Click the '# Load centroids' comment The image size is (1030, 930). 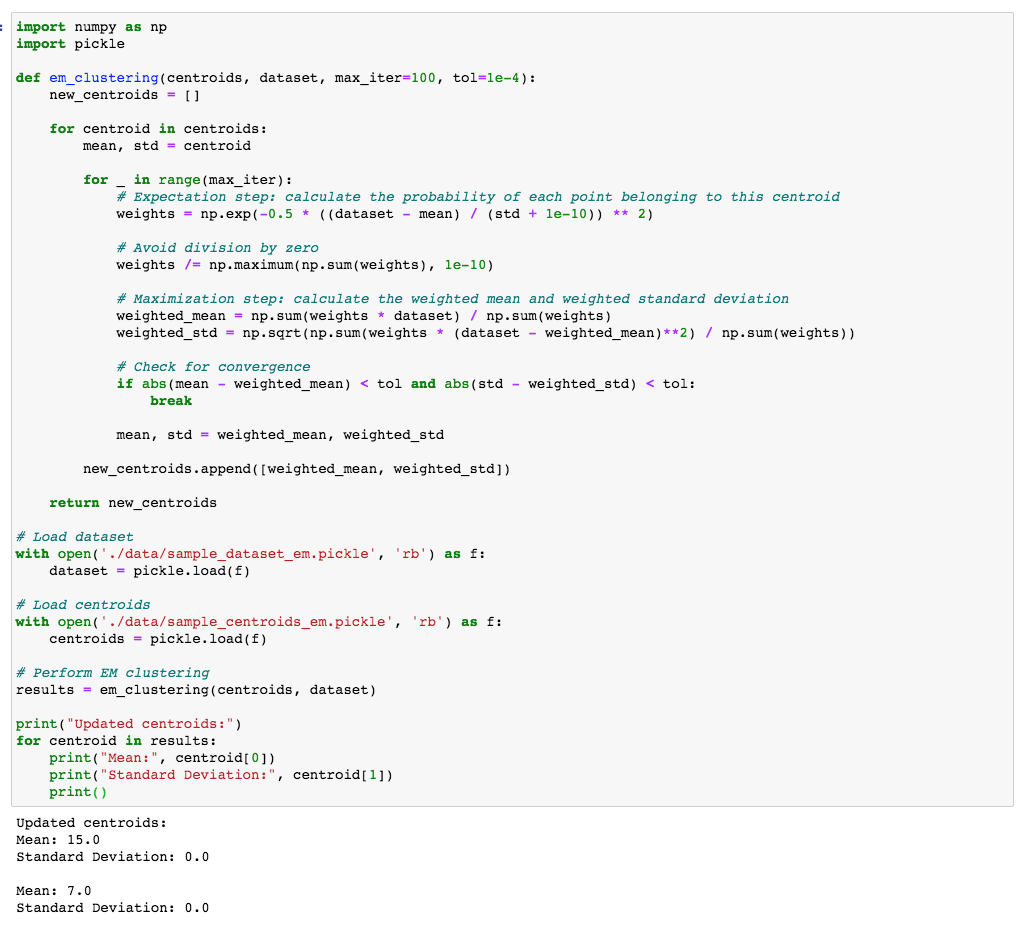[83, 605]
